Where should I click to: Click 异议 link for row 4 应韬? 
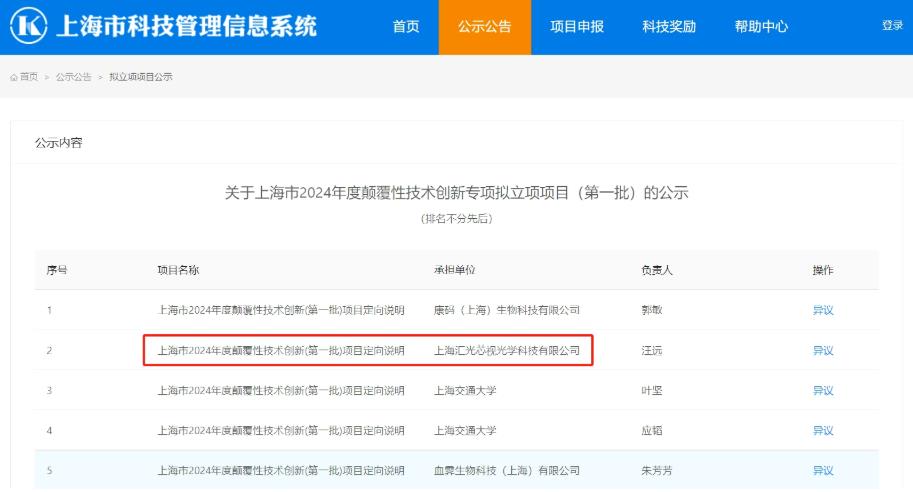pyautogui.click(x=823, y=431)
